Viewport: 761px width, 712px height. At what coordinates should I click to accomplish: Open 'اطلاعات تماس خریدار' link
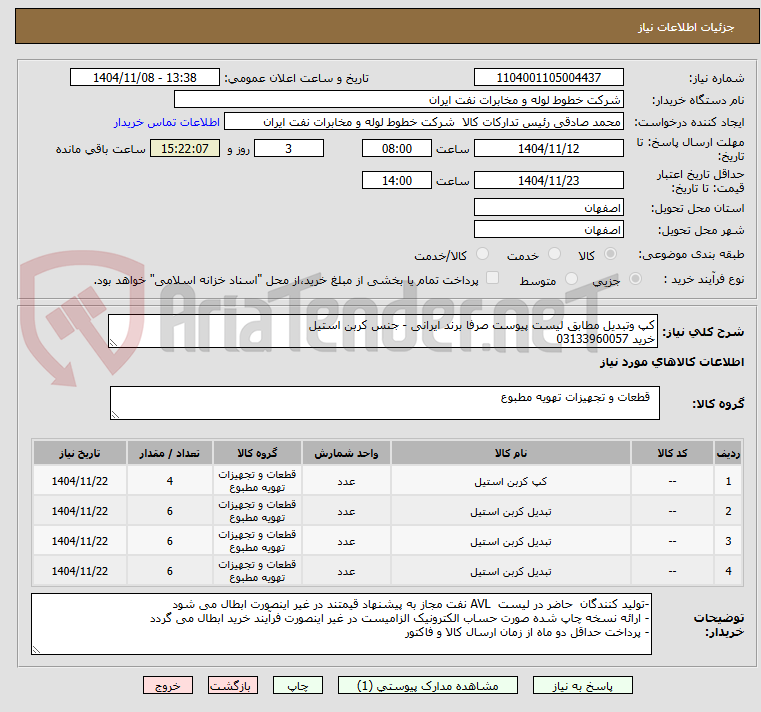pyautogui.click(x=167, y=122)
